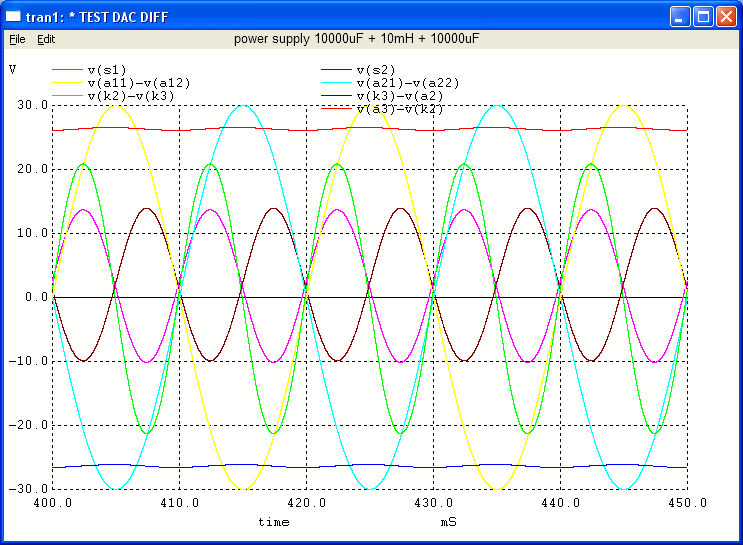Click the tran1 window icon in title bar

pyautogui.click(x=15, y=16)
